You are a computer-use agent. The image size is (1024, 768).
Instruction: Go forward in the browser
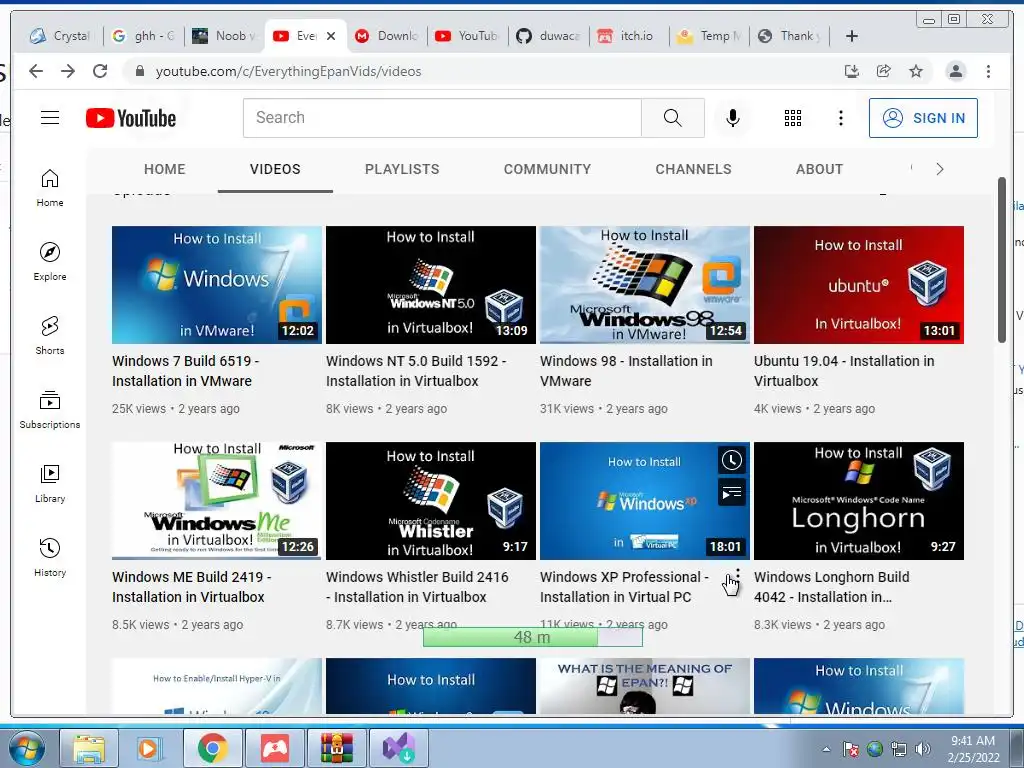(x=68, y=71)
